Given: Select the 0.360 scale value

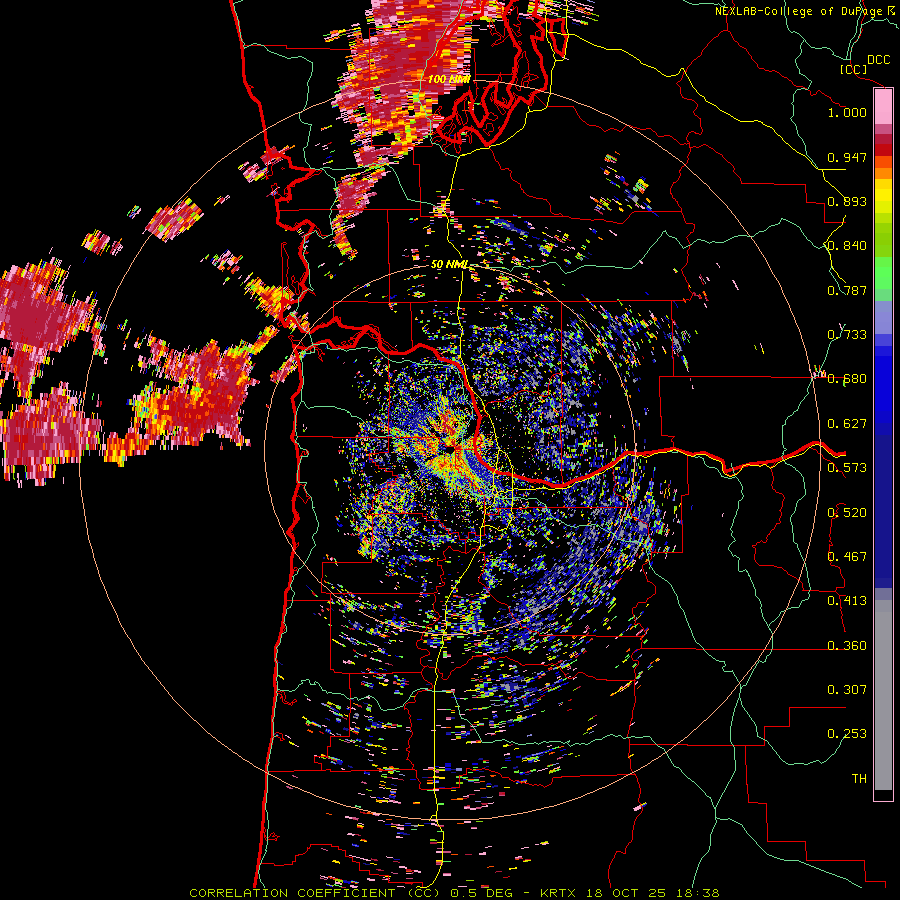Looking at the screenshot, I should [847, 646].
